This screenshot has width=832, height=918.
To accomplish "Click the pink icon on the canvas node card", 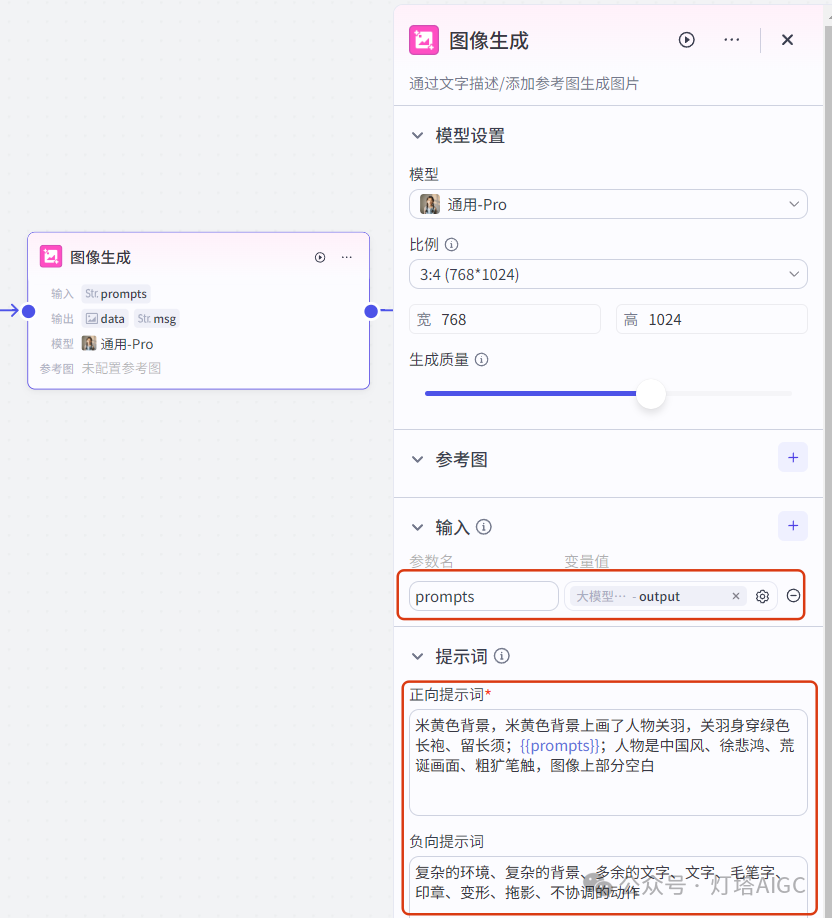I will 51,256.
